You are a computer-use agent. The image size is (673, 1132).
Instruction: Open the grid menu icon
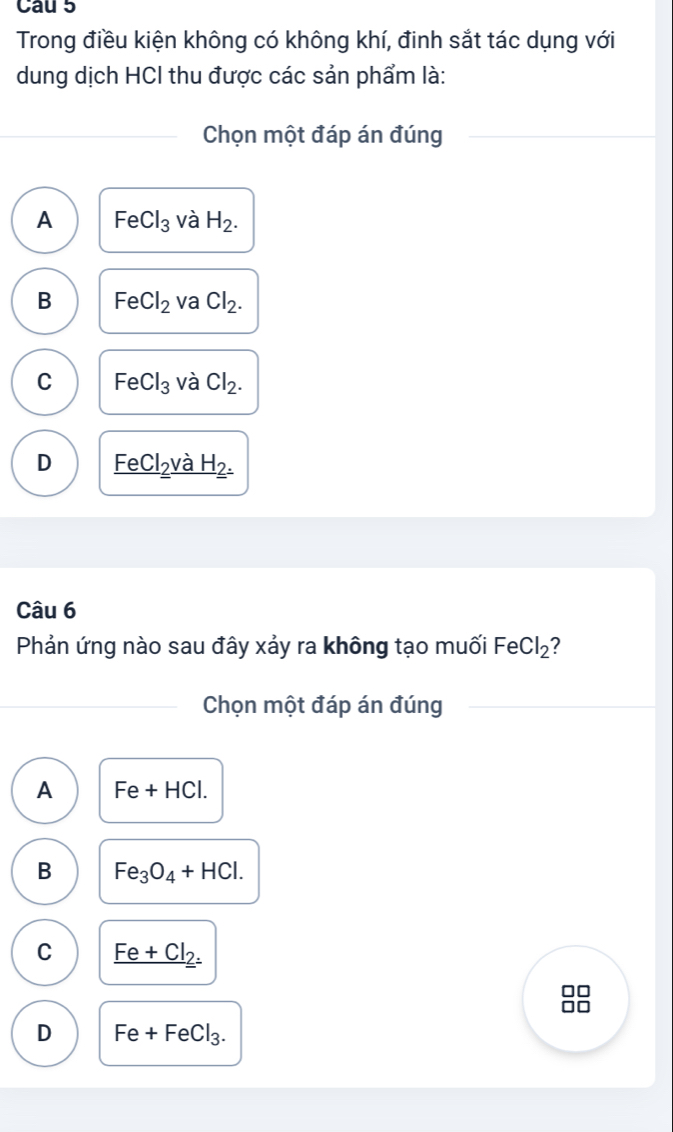coord(576,999)
